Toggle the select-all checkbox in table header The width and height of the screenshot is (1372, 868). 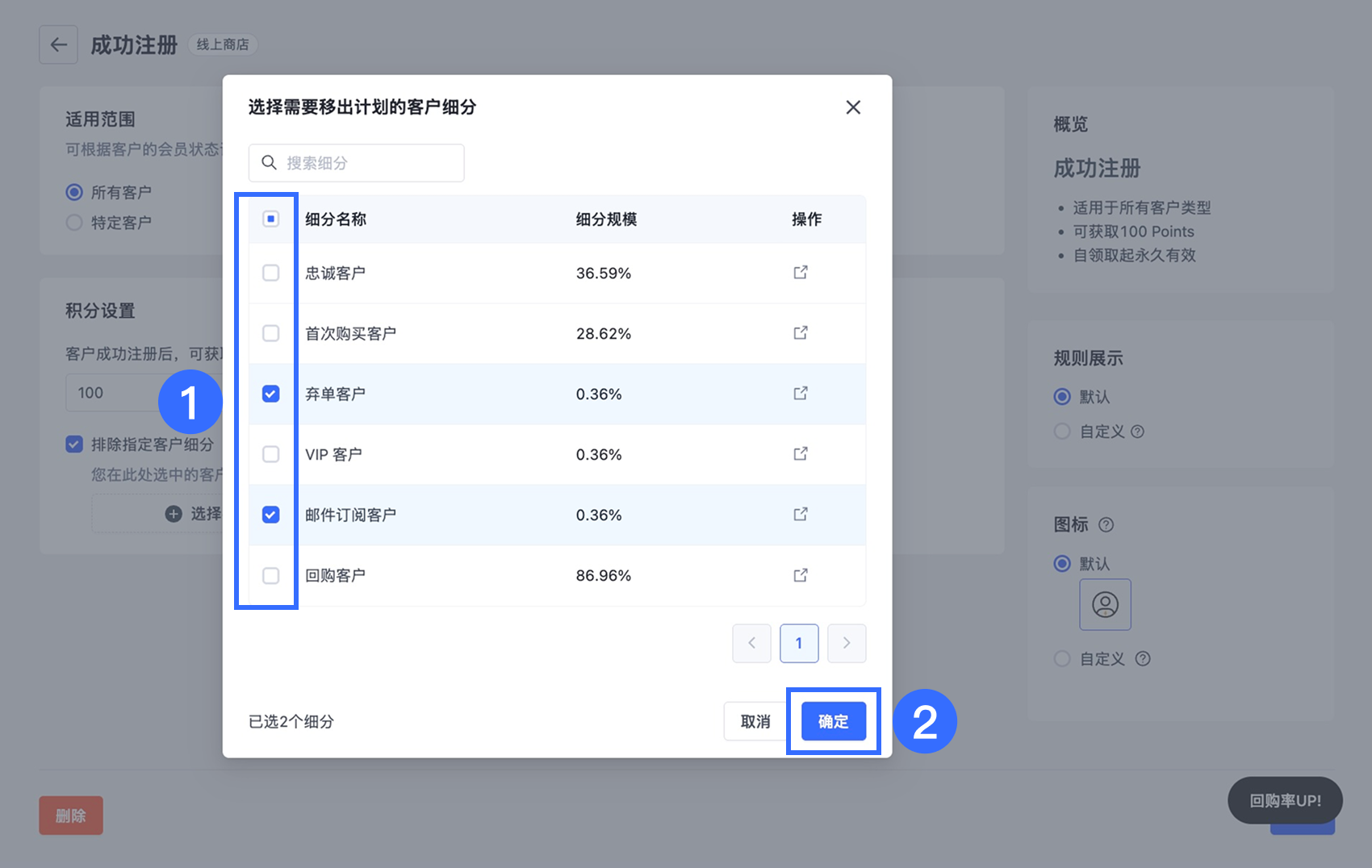click(271, 219)
